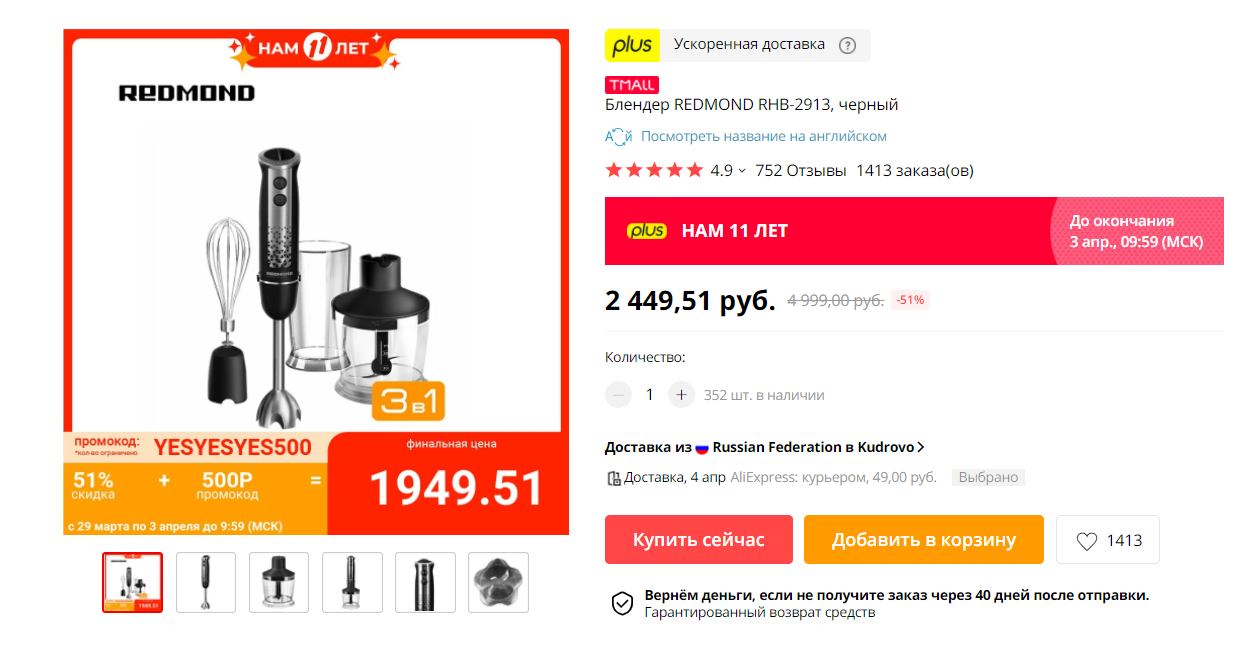Select the chopper bowl thumbnail

[279, 582]
